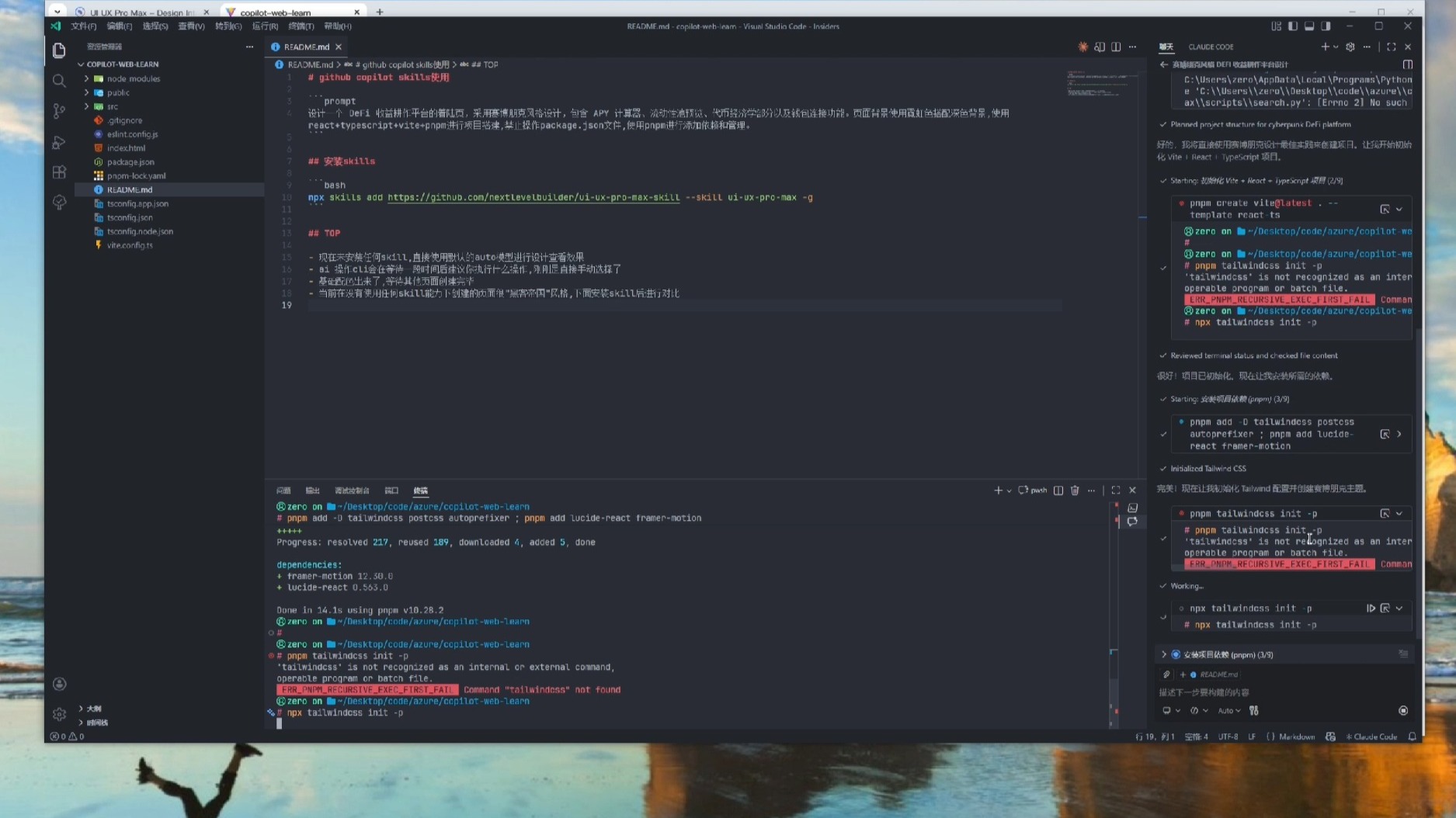Open the customize layout icon in title bar
Screen dimensions: 1456x818
coord(1276,26)
